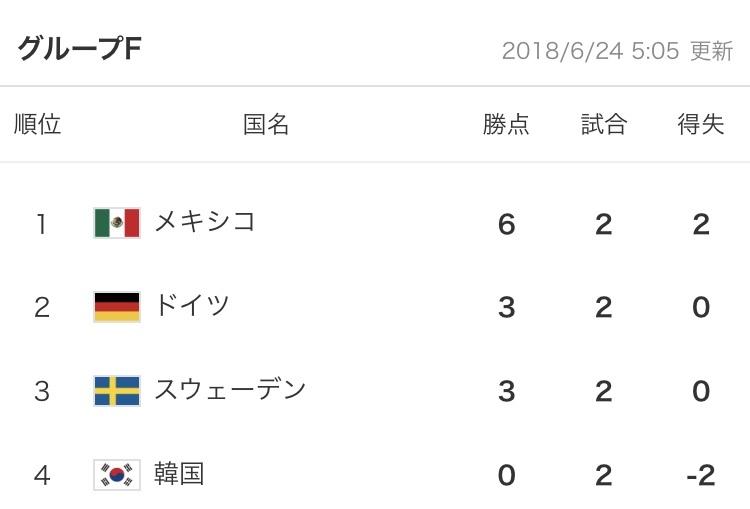
Task: Select the 国名 column header
Action: coord(266,124)
